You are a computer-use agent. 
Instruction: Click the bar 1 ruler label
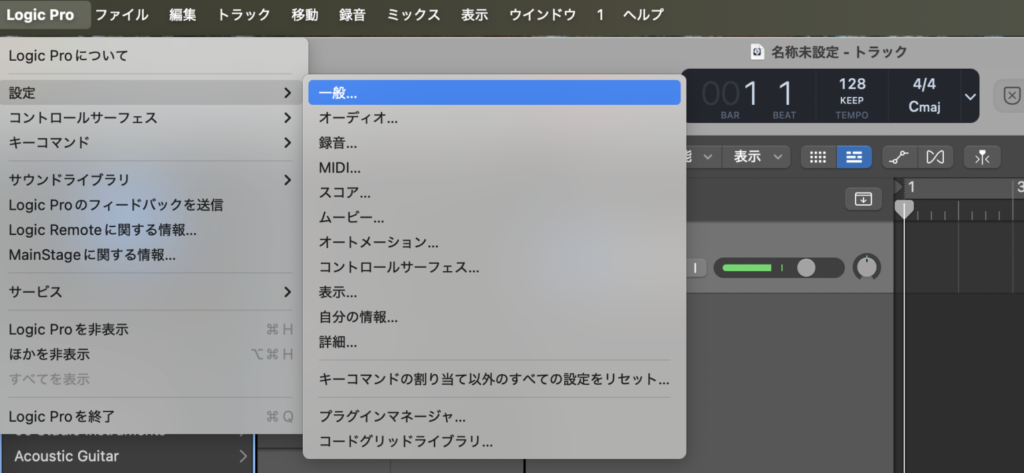pos(911,188)
